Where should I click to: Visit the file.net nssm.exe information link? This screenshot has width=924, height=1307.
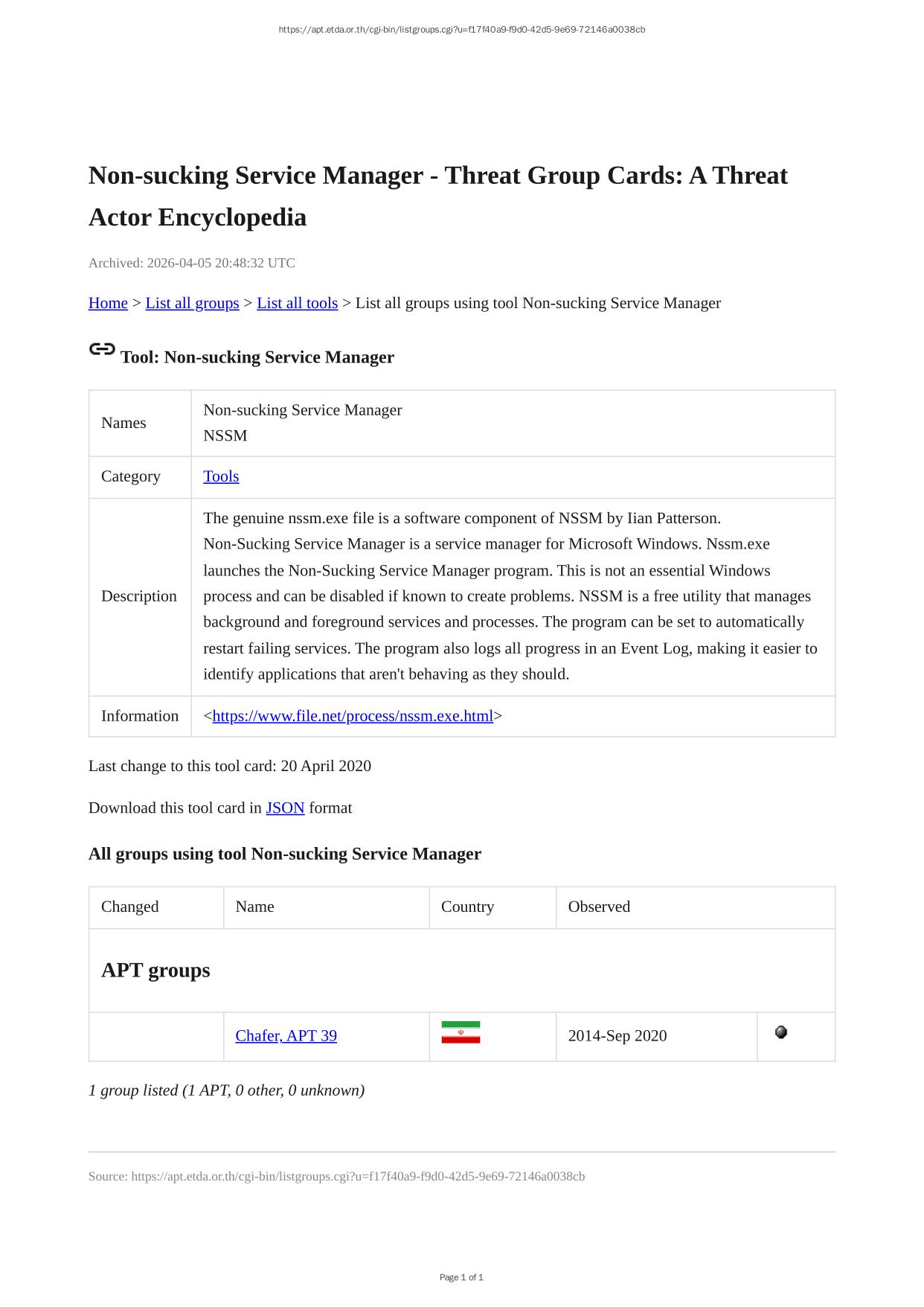[353, 716]
